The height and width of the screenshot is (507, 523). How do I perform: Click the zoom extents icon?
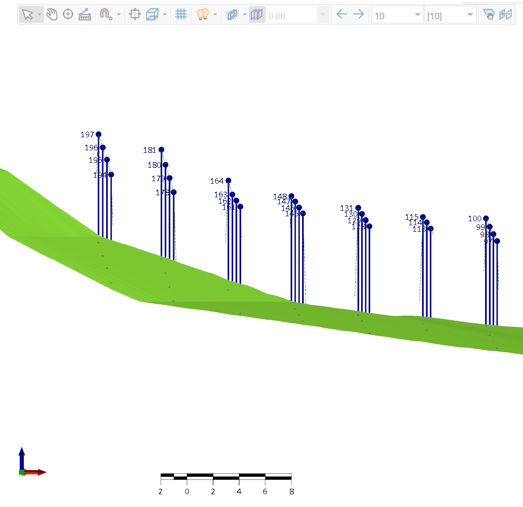tap(135, 14)
